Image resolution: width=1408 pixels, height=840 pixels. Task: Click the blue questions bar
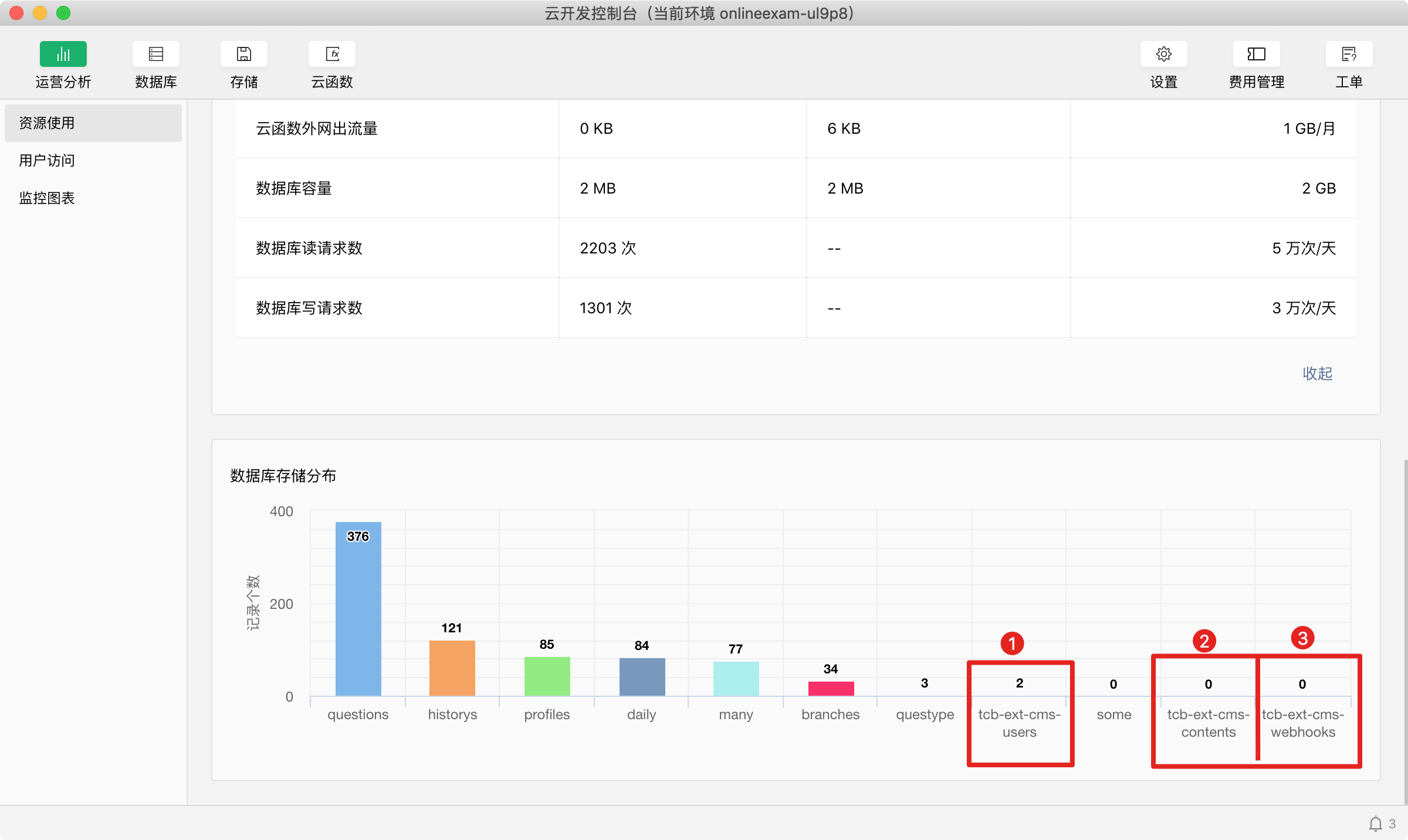[358, 610]
